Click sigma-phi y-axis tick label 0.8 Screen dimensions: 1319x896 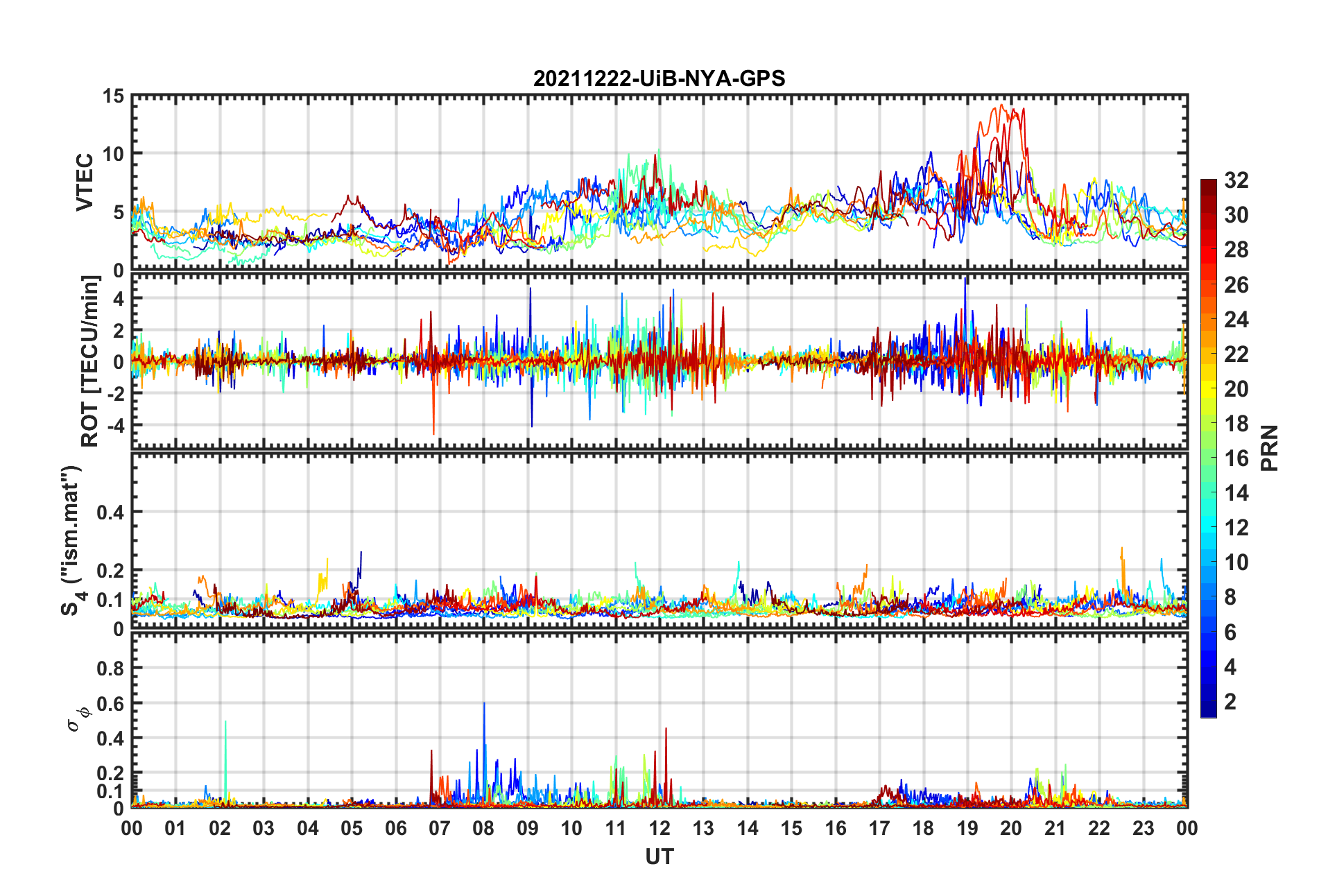pyautogui.click(x=110, y=668)
